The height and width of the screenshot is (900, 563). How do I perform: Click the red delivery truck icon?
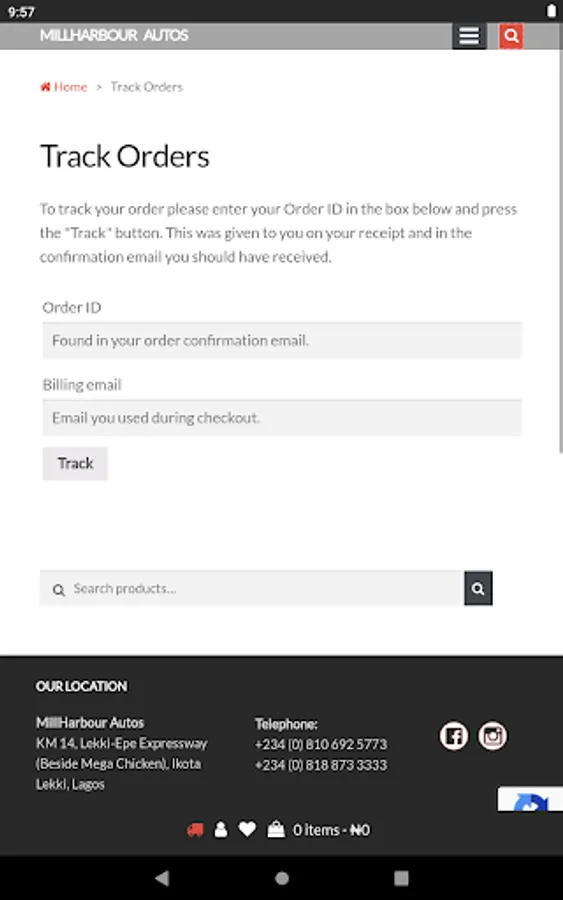coord(195,830)
